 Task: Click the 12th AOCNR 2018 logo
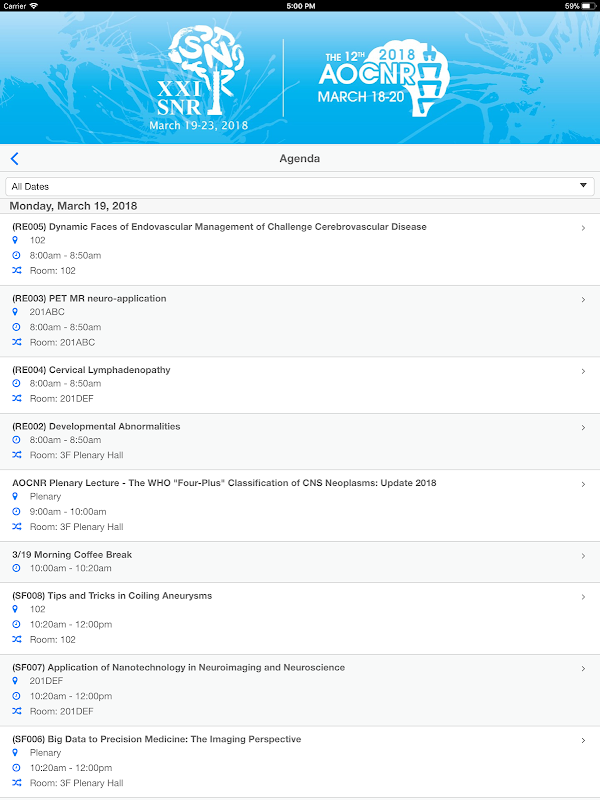pos(383,78)
